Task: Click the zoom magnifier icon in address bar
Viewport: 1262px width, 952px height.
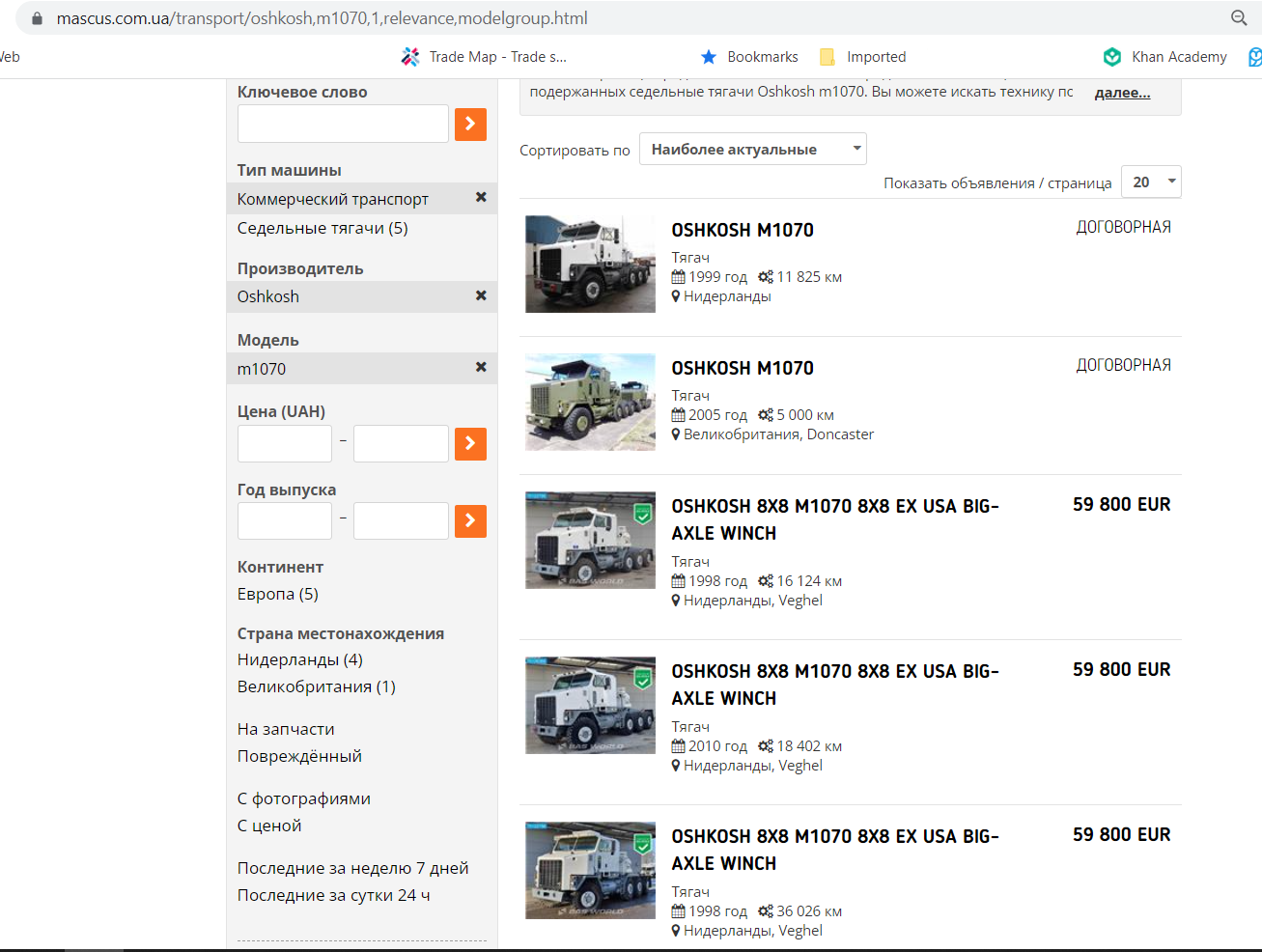Action: (1239, 17)
